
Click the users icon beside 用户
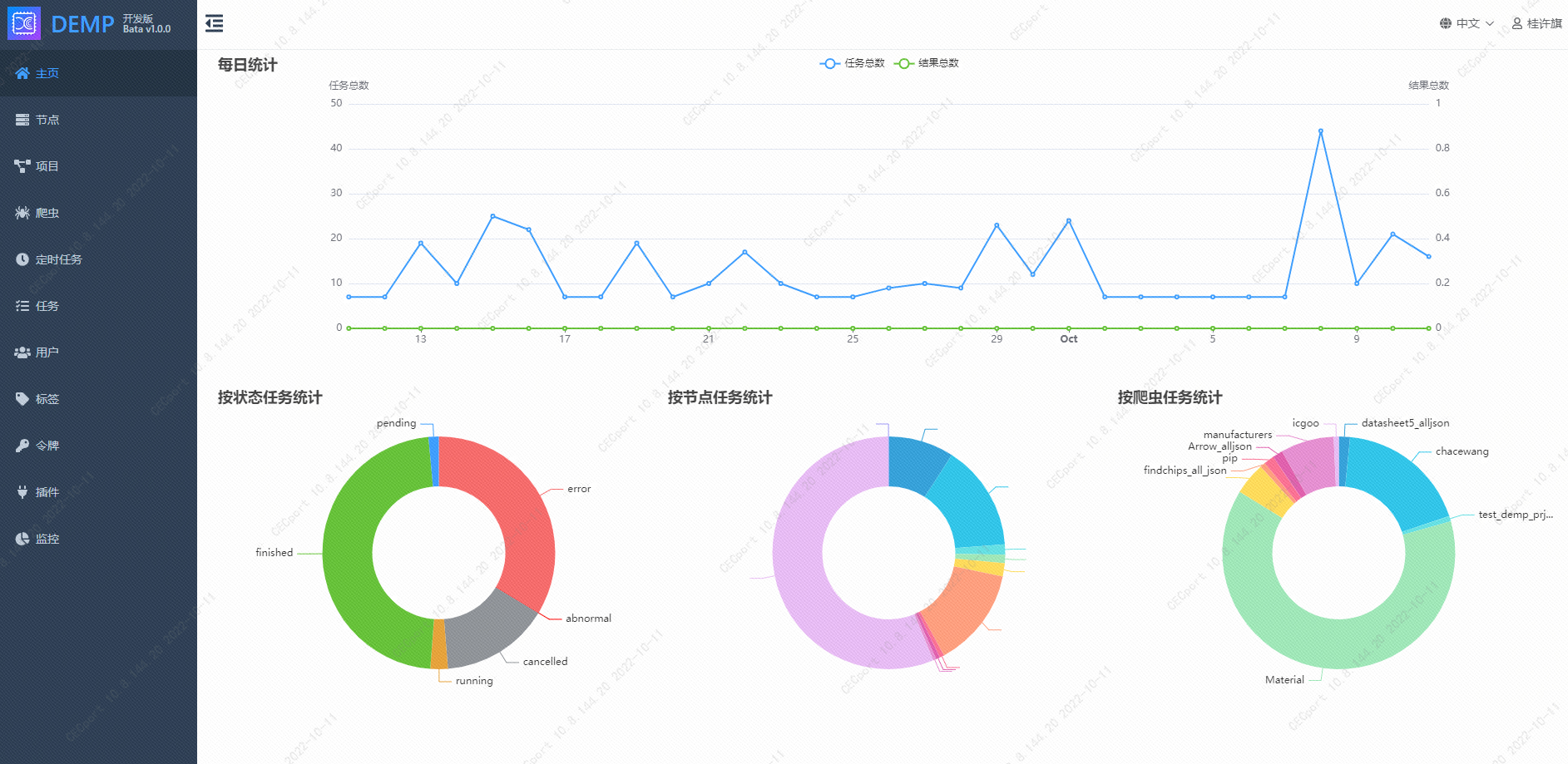22,352
